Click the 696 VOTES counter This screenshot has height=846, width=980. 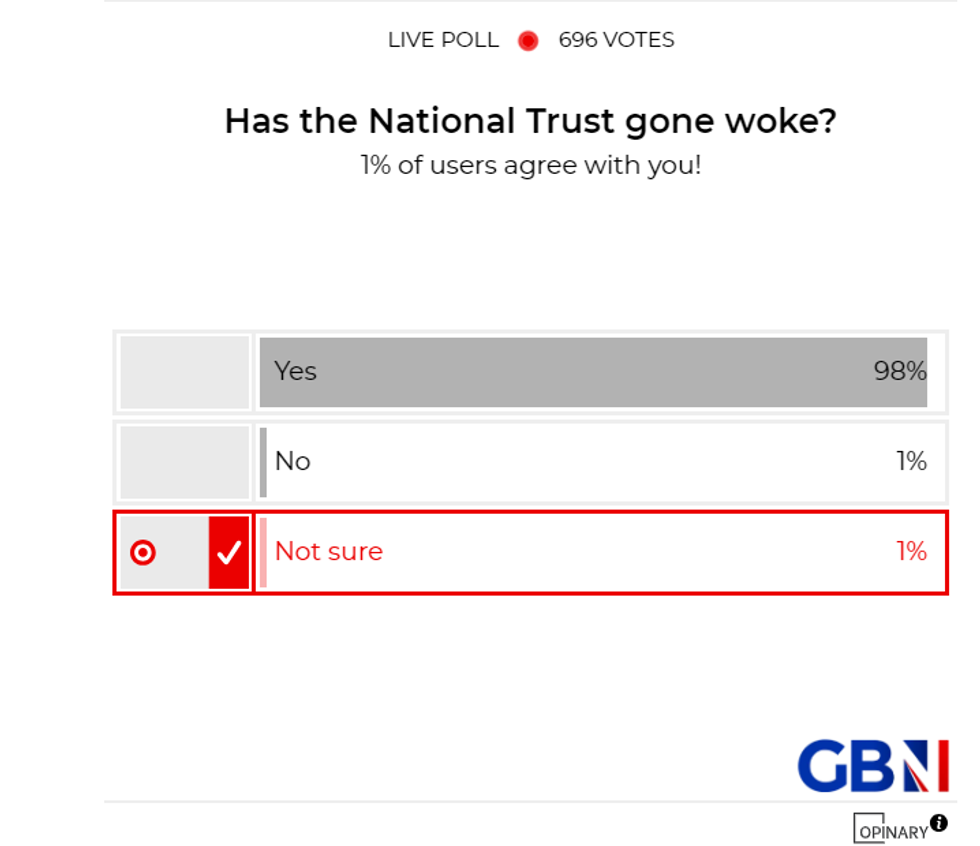coord(618,41)
